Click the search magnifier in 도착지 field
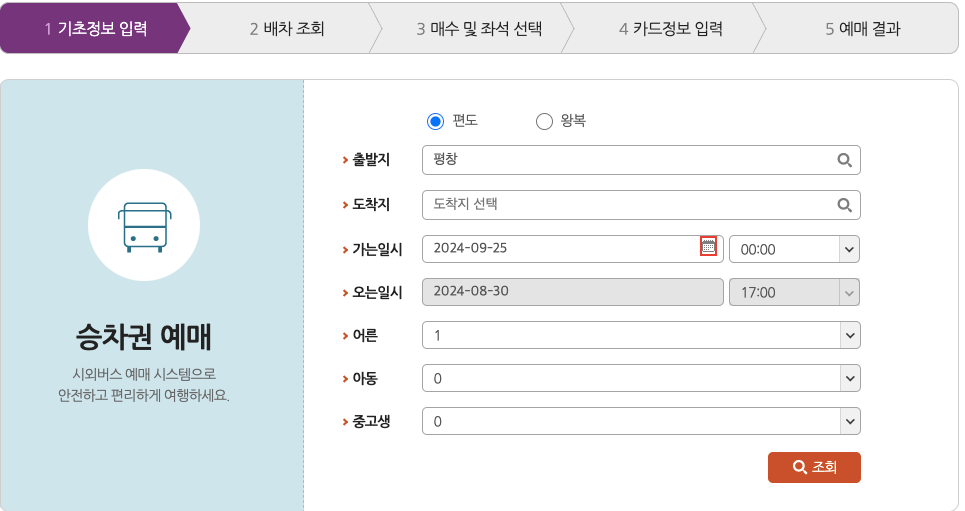Image resolution: width=965 pixels, height=511 pixels. point(844,205)
